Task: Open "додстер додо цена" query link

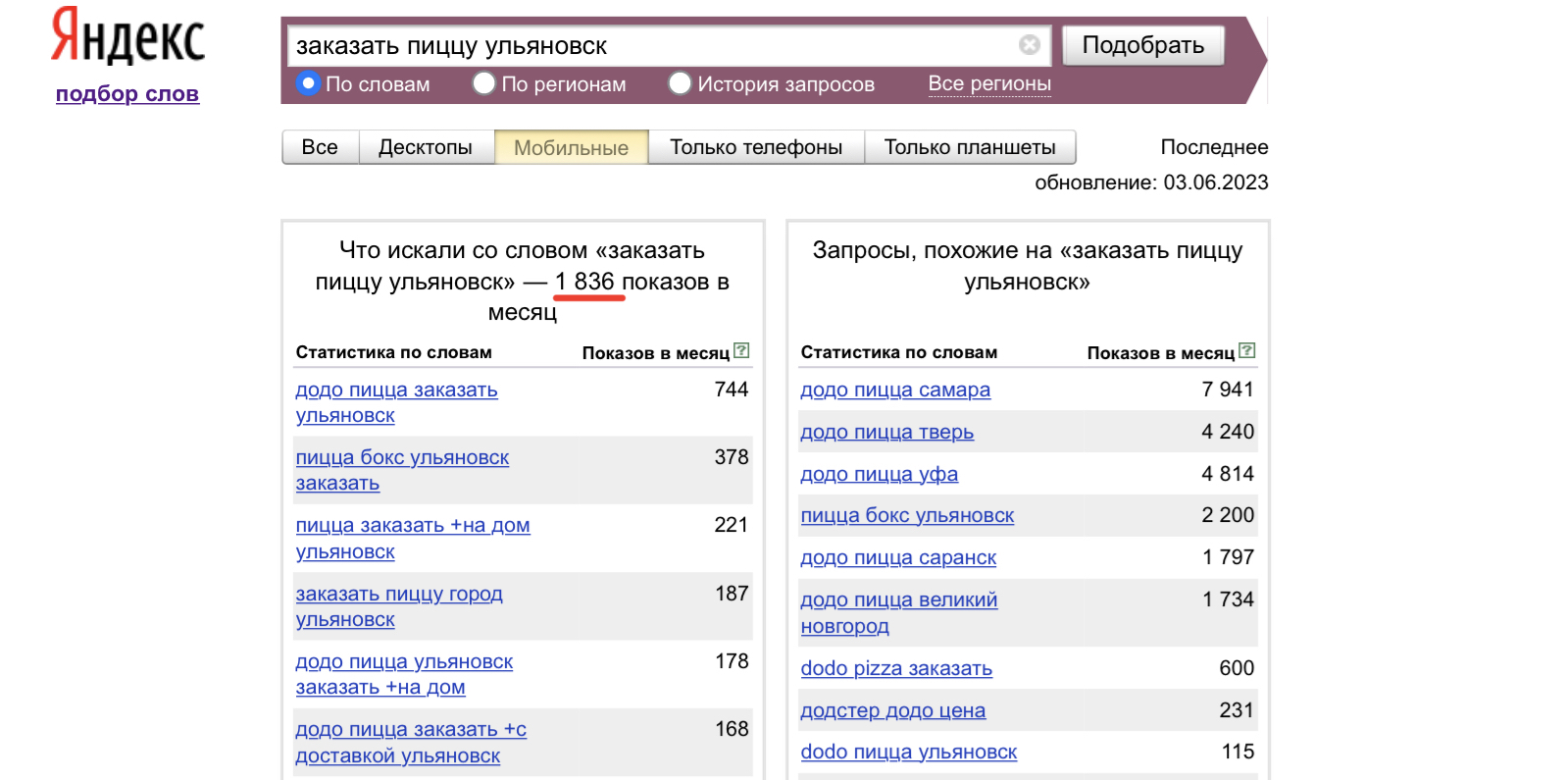Action: [x=892, y=710]
